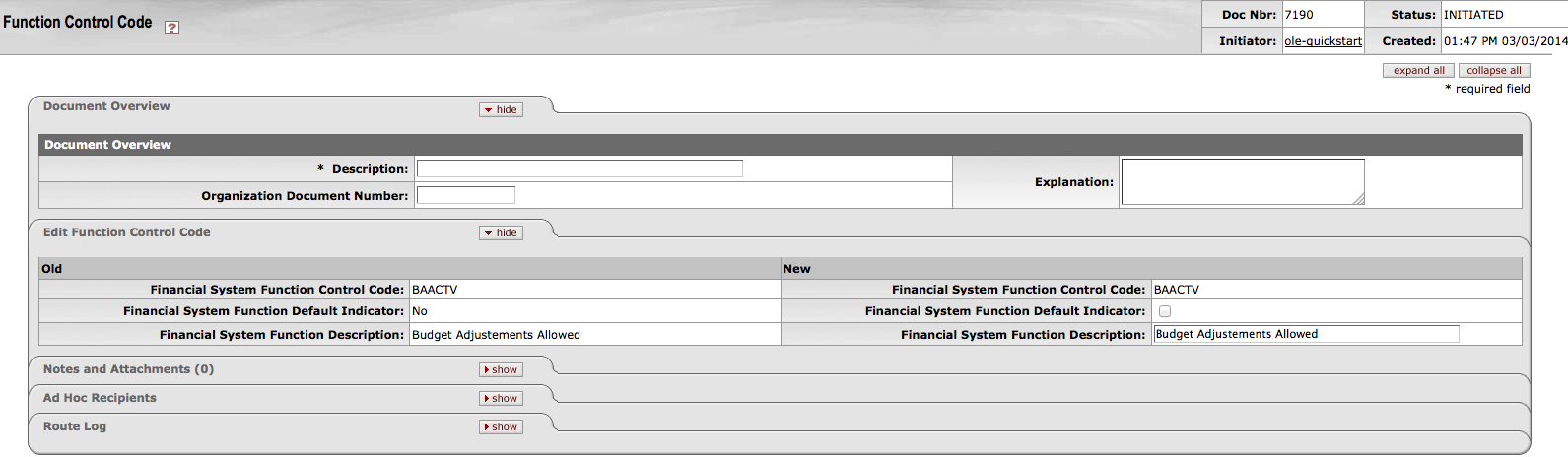The image size is (1568, 457).
Task: Toggle the Financial System Function Default Indicator checkbox
Action: coord(1165,311)
